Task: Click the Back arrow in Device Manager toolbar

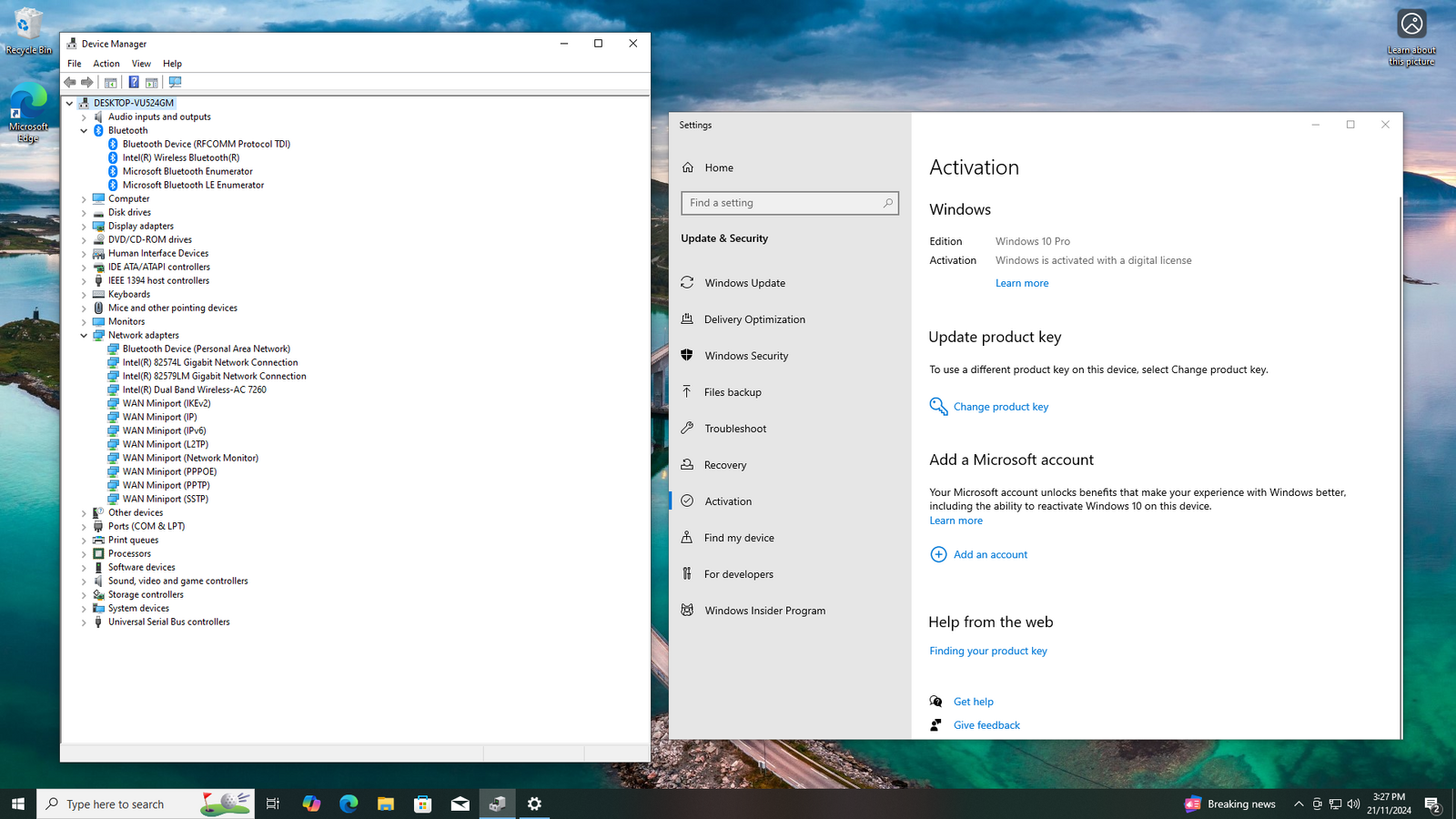Action: (x=70, y=82)
